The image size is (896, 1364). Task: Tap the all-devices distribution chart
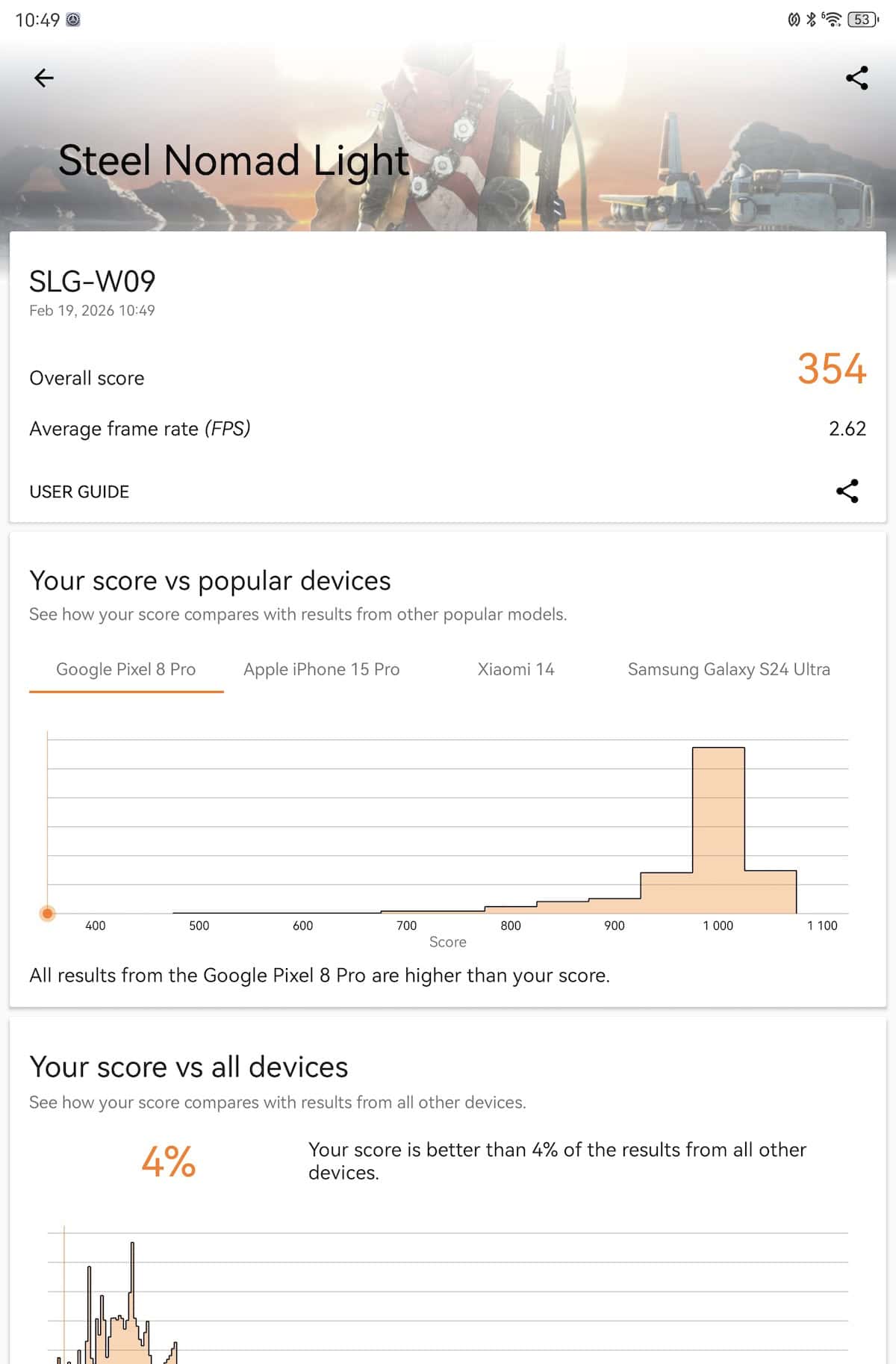coord(448,1300)
